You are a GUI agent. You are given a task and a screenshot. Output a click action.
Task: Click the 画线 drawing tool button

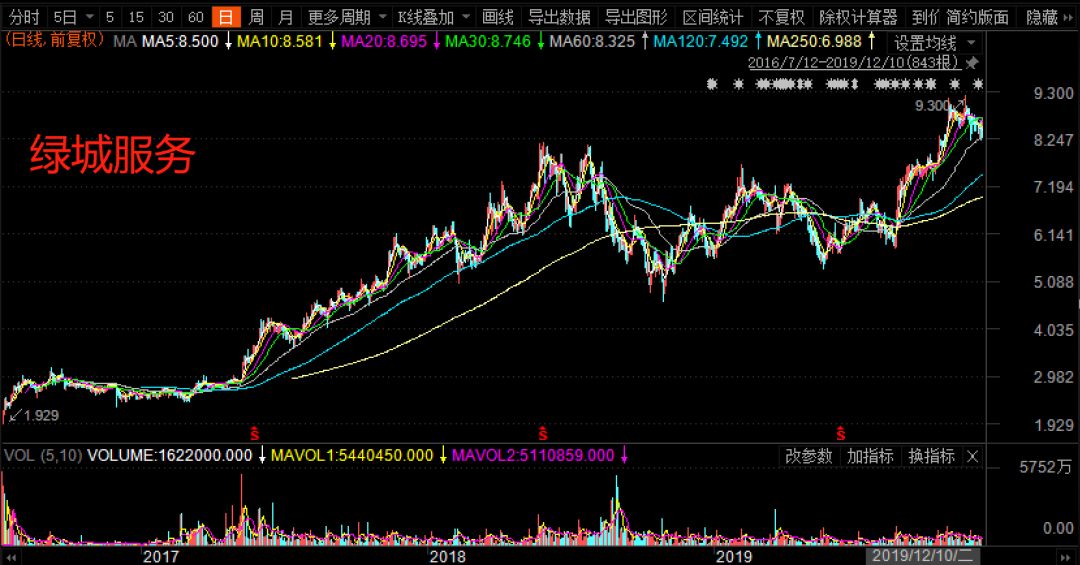498,17
